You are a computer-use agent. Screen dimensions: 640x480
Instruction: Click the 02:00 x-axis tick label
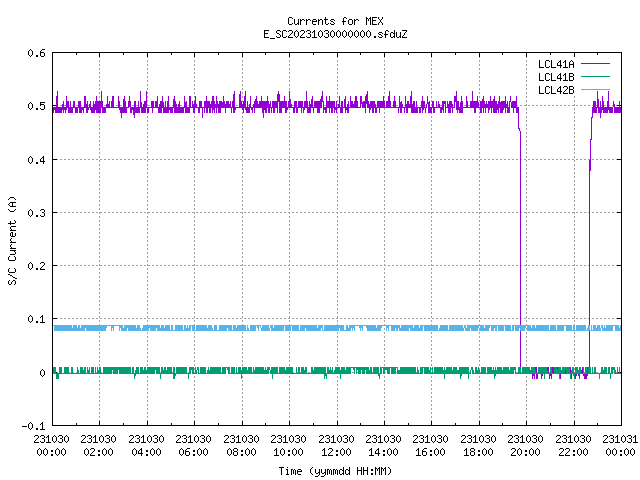point(98,452)
